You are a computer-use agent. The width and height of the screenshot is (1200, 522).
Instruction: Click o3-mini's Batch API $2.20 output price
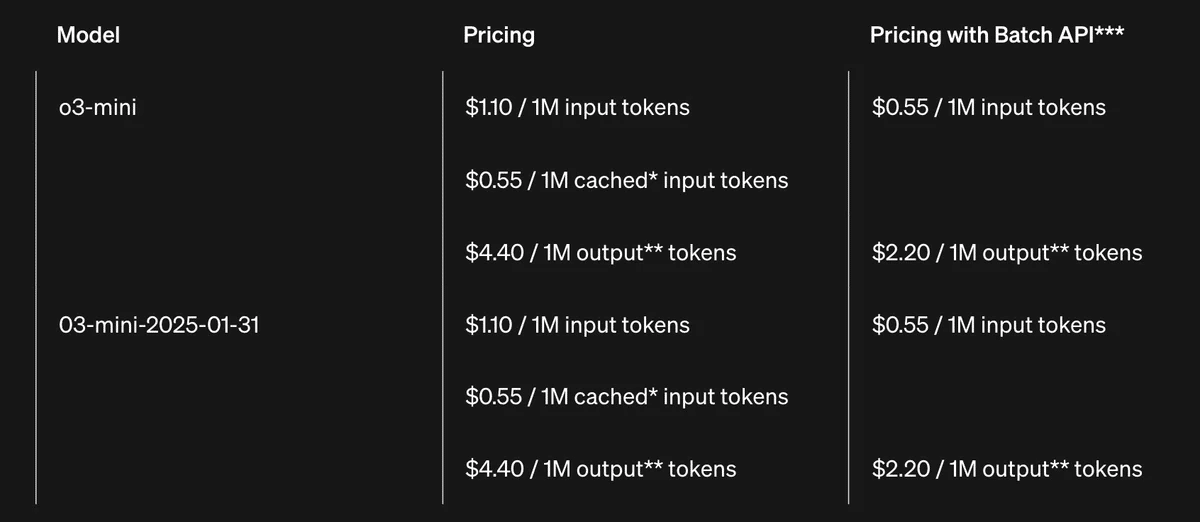click(x=1007, y=253)
